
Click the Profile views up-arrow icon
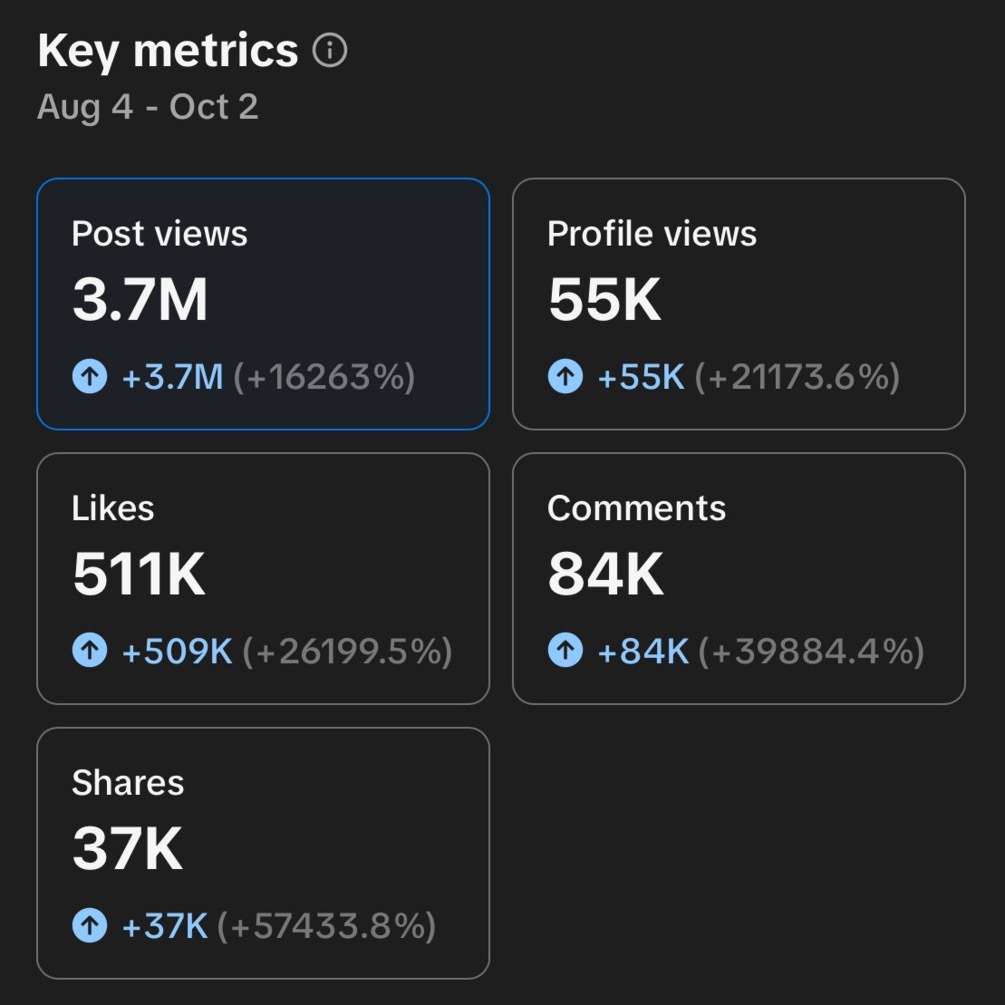click(565, 377)
